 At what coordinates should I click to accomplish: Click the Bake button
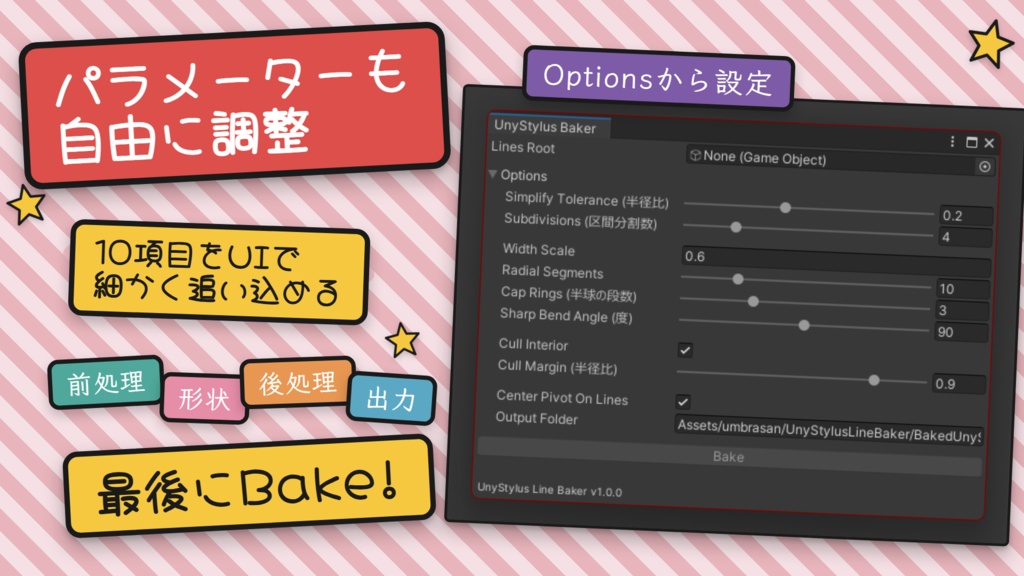[729, 456]
